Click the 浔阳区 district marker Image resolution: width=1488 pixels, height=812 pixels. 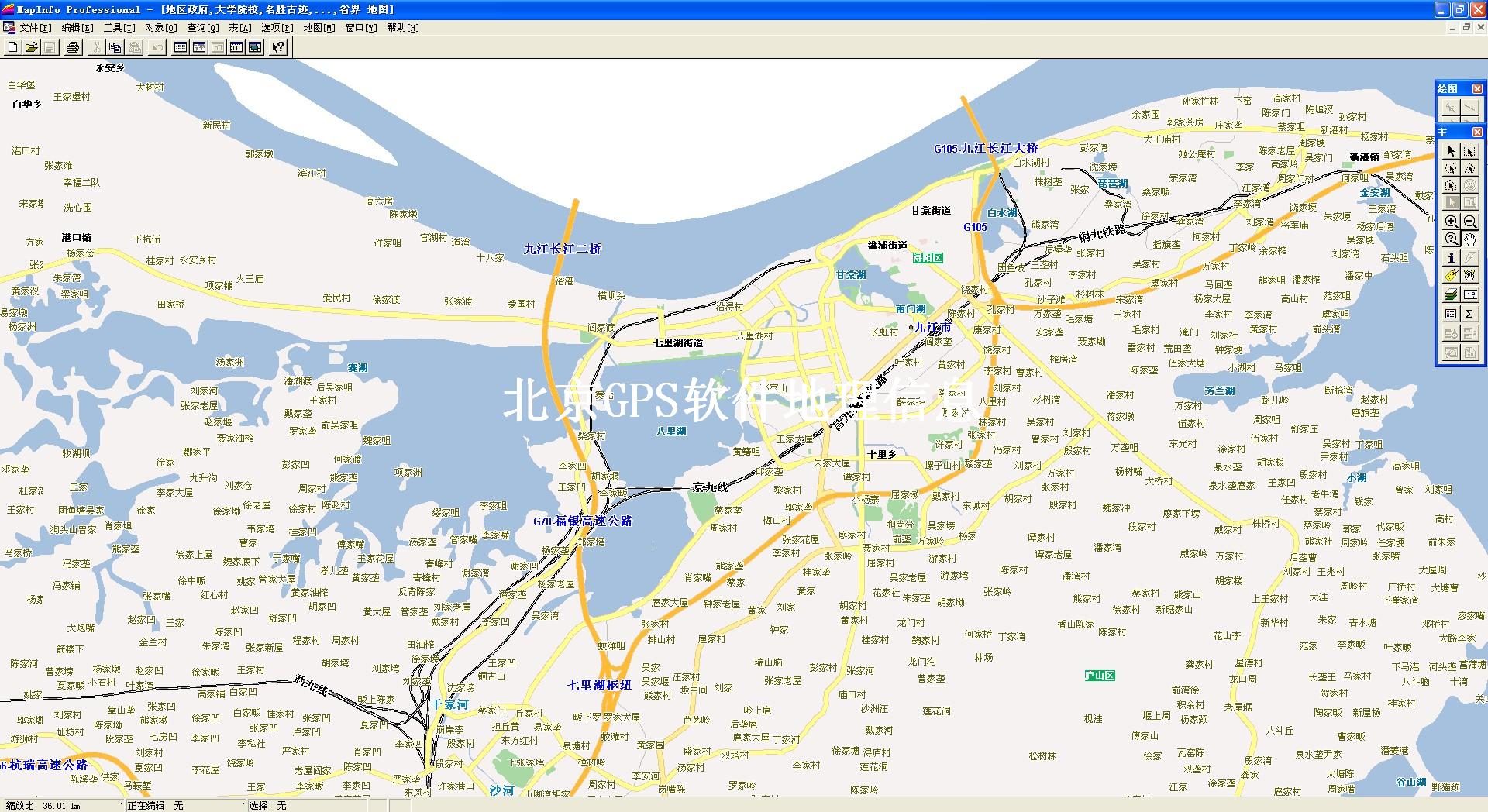coord(928,258)
